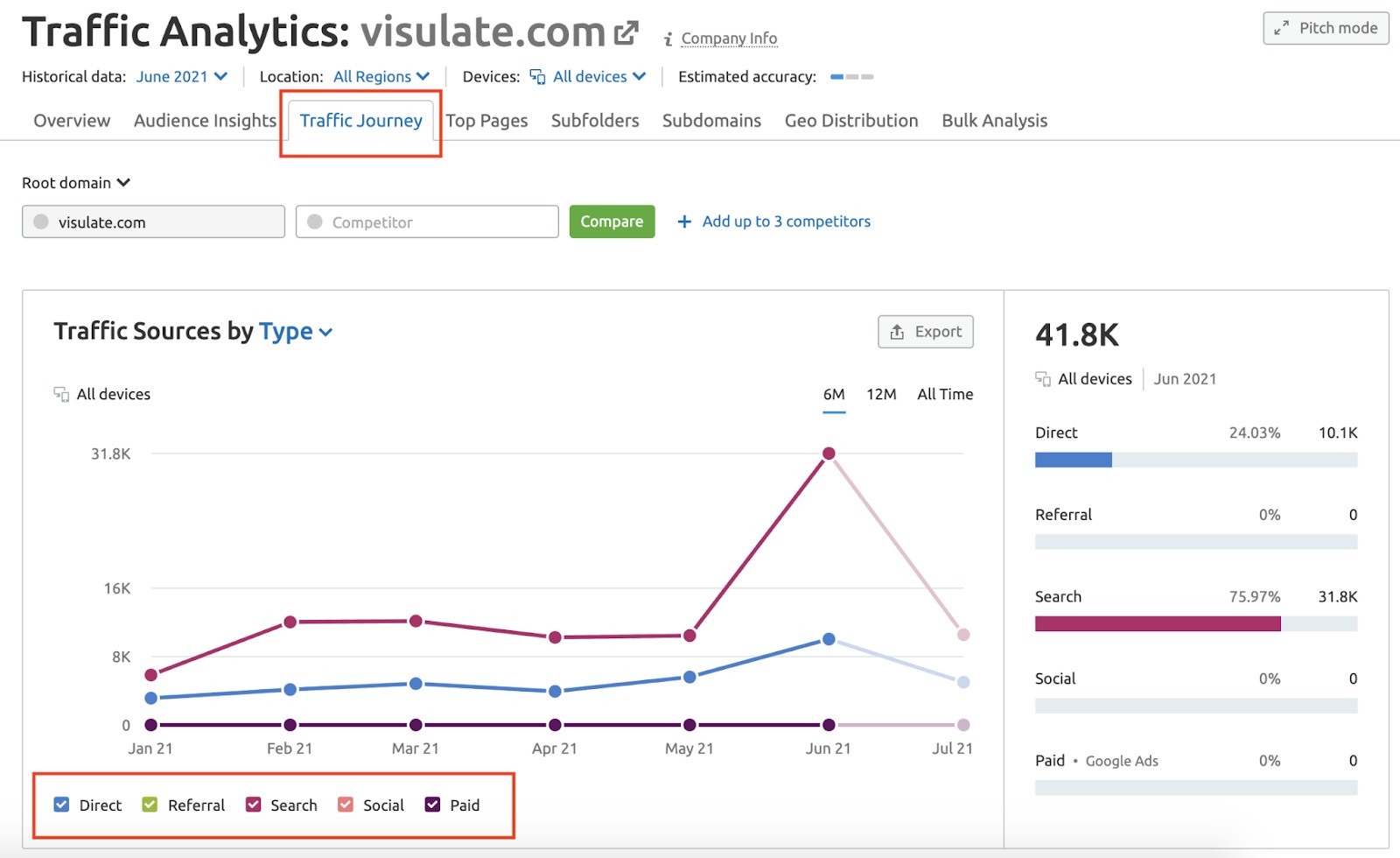Image resolution: width=1400 pixels, height=858 pixels.
Task: Click the plus icon for adding competitors
Action: click(684, 222)
